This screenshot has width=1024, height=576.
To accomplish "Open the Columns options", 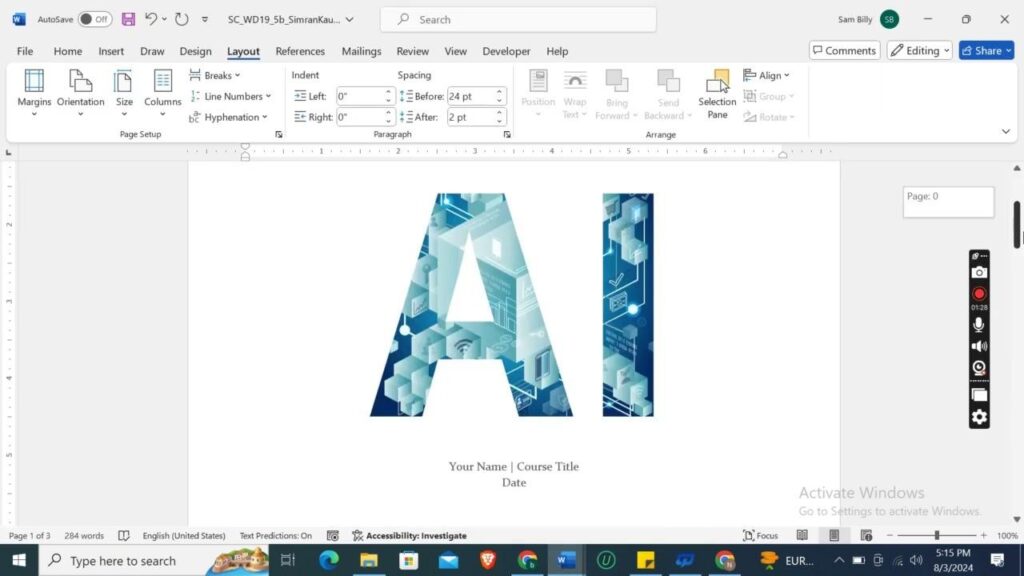I will tap(163, 92).
